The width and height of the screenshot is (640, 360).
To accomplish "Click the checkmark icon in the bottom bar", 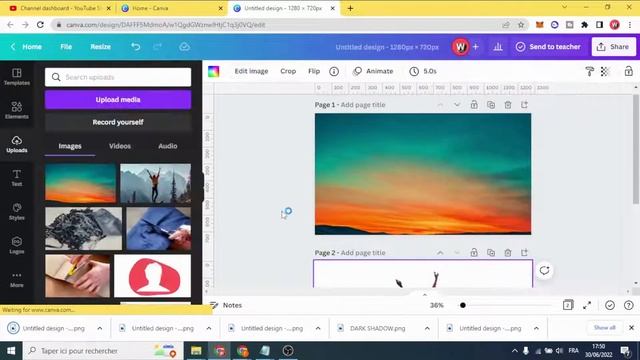I will [610, 305].
